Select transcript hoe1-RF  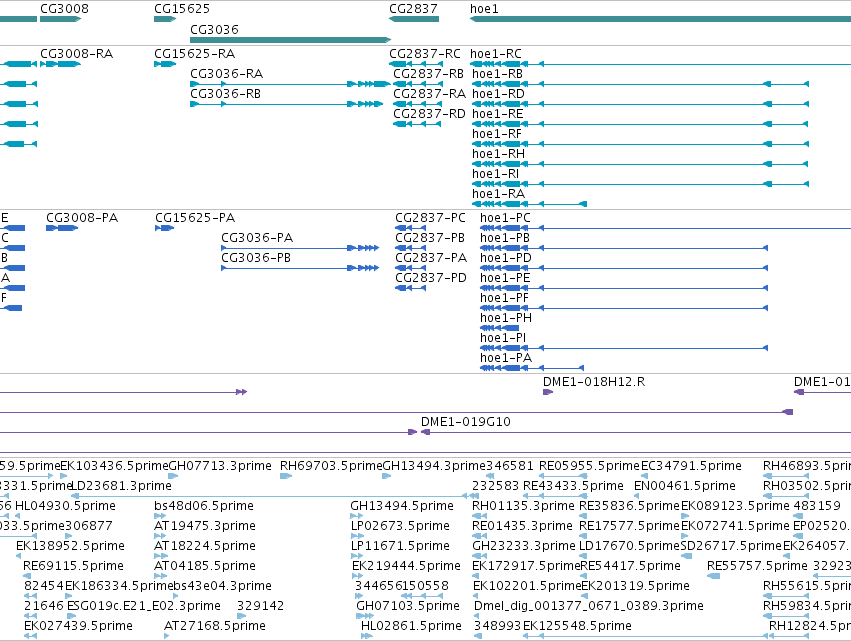tap(497, 134)
